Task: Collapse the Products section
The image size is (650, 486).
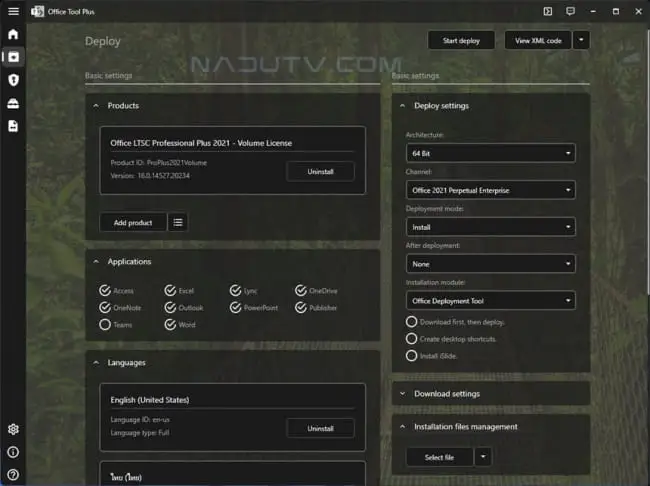Action: coord(96,106)
